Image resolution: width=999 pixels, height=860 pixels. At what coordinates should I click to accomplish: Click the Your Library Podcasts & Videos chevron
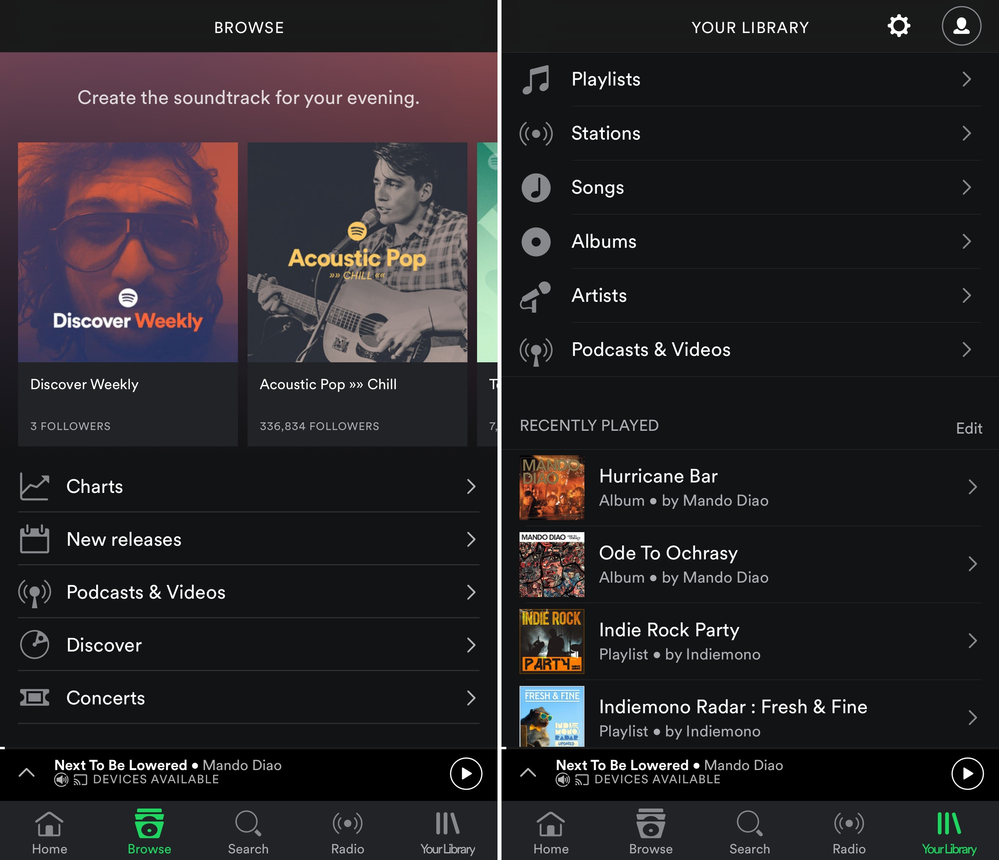pyautogui.click(x=967, y=350)
